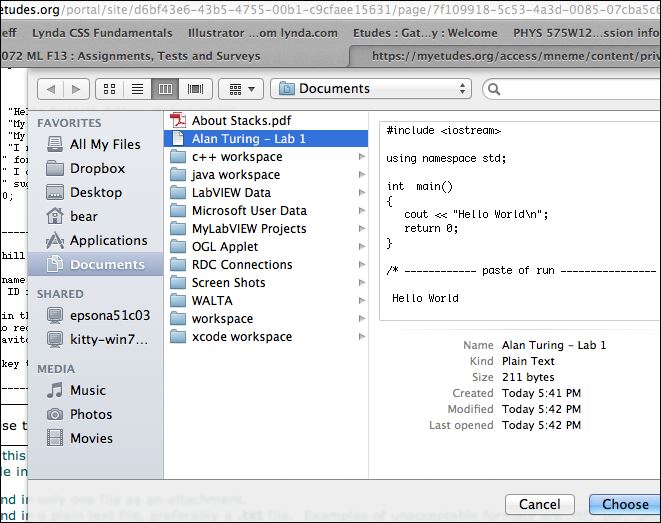The width and height of the screenshot is (661, 523).
Task: Expand Screen Shots via its arrow
Action: click(x=362, y=282)
